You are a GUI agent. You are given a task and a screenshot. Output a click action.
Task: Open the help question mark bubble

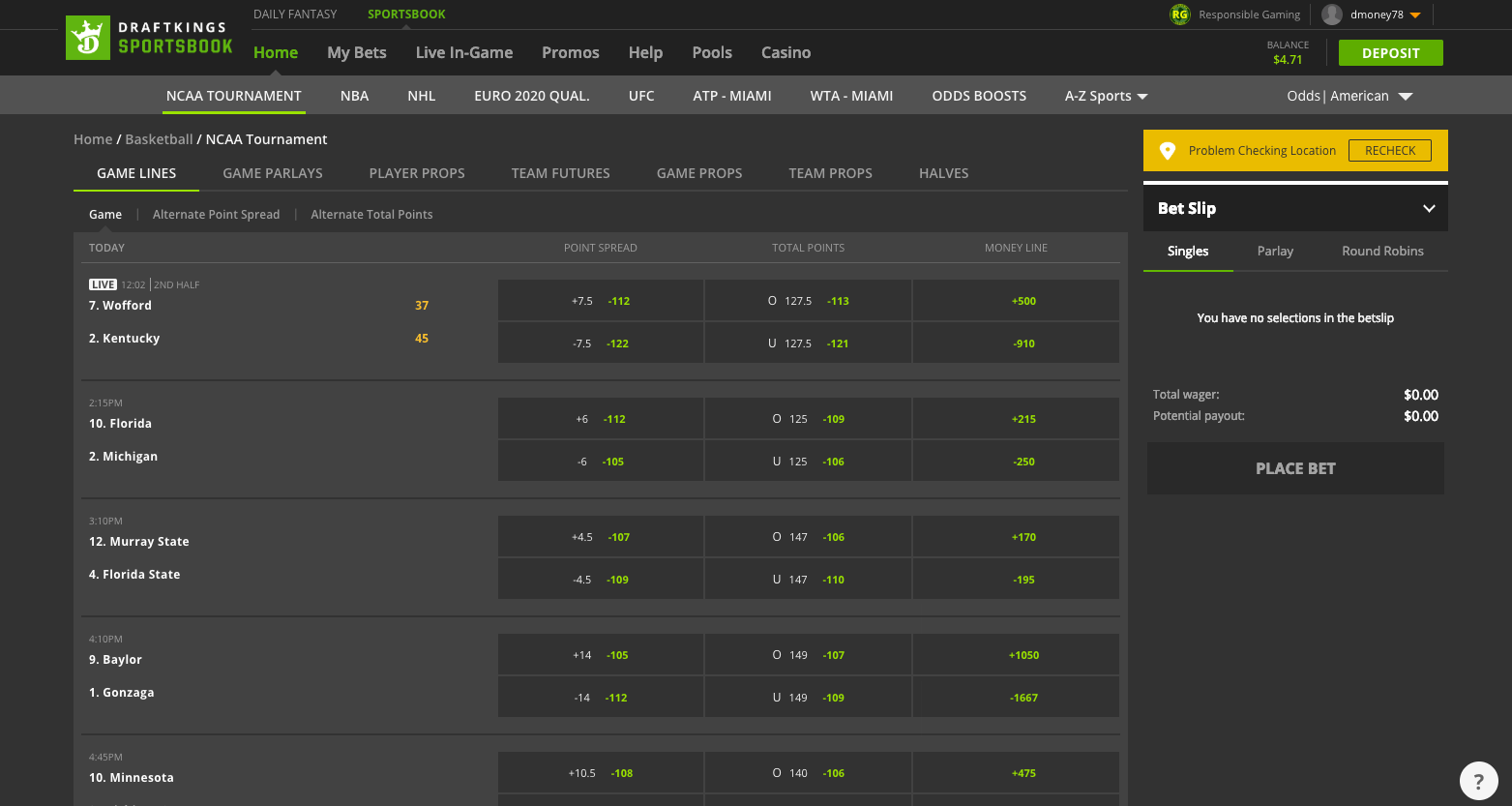tap(1478, 781)
